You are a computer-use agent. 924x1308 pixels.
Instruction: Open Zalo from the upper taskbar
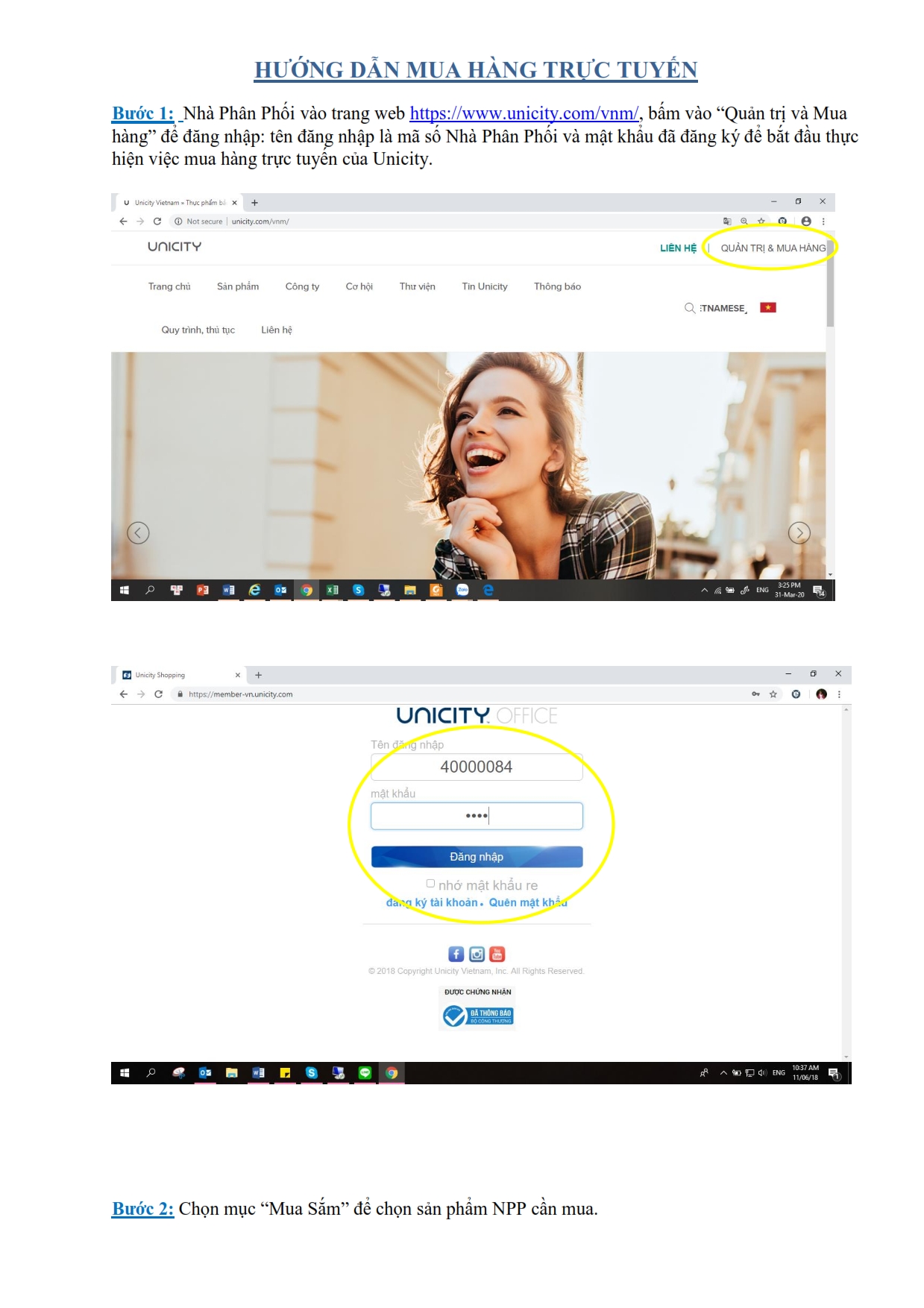pos(462,590)
